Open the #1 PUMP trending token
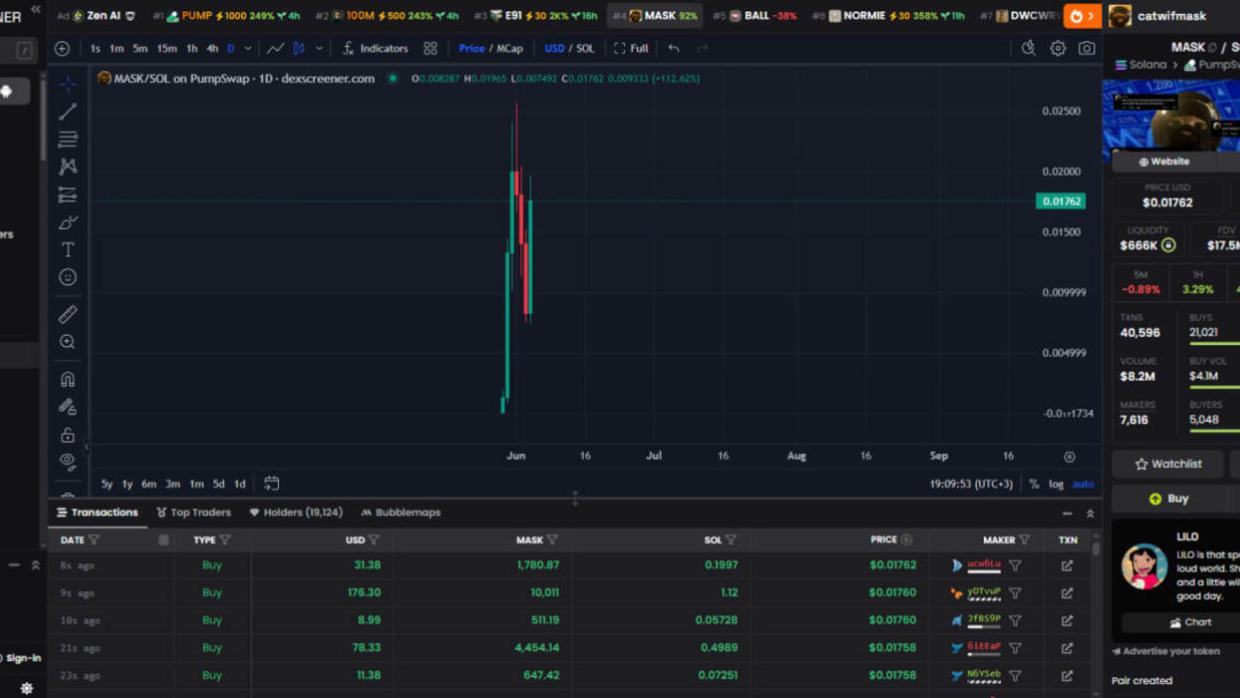Viewport: 1240px width, 698px height. click(x=227, y=16)
